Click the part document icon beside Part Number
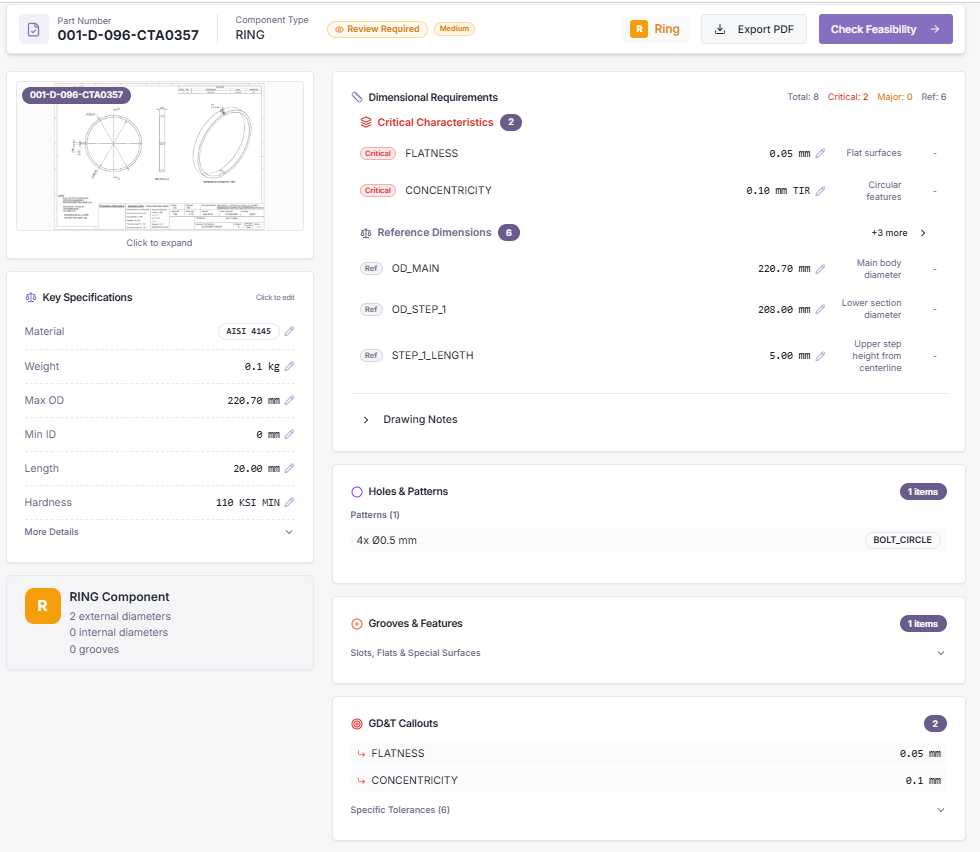 coord(34,29)
